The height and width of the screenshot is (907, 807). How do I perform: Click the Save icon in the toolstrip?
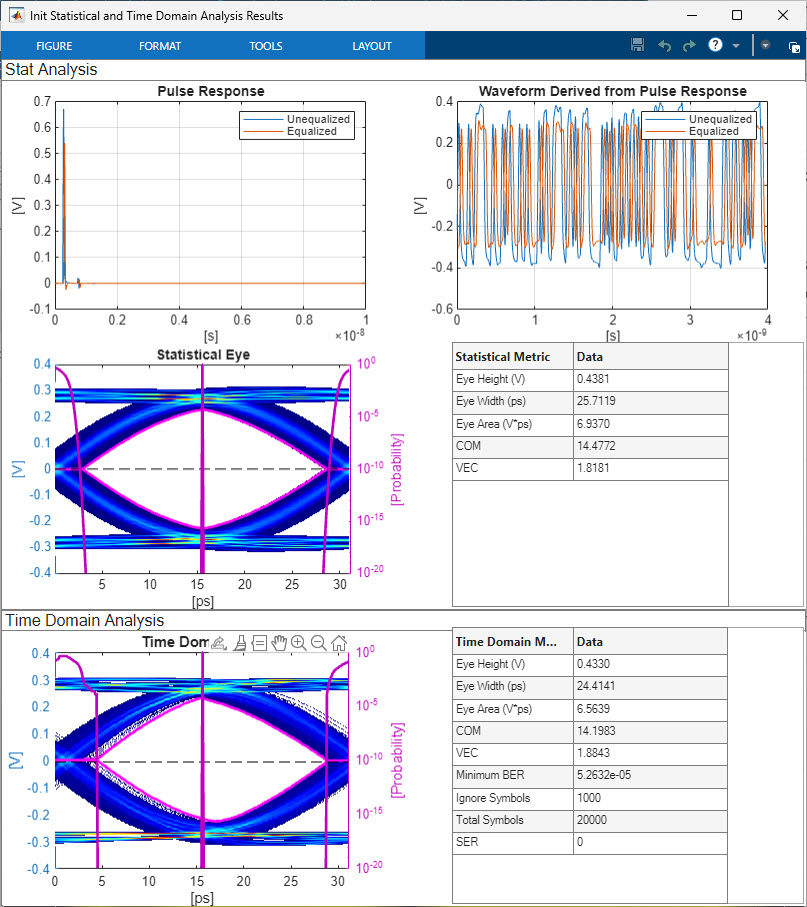(638, 45)
